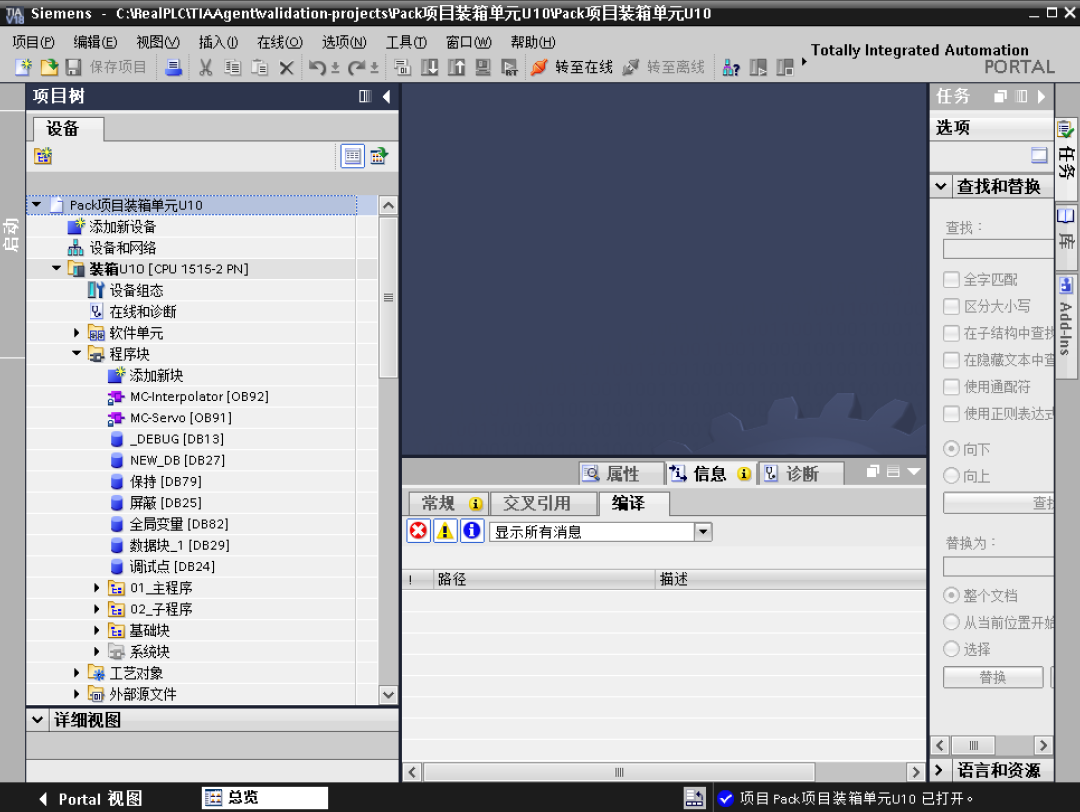The image size is (1080, 812).
Task: Click the Cut scissors icon
Action: 205,67
